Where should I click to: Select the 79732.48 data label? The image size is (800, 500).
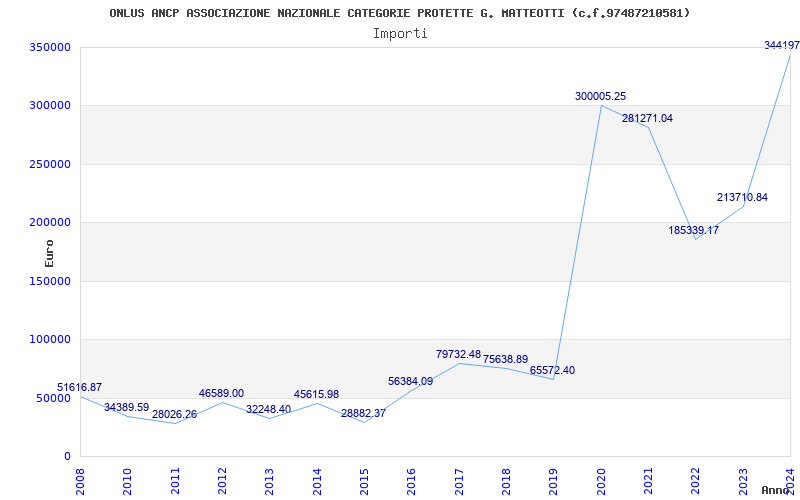(458, 354)
